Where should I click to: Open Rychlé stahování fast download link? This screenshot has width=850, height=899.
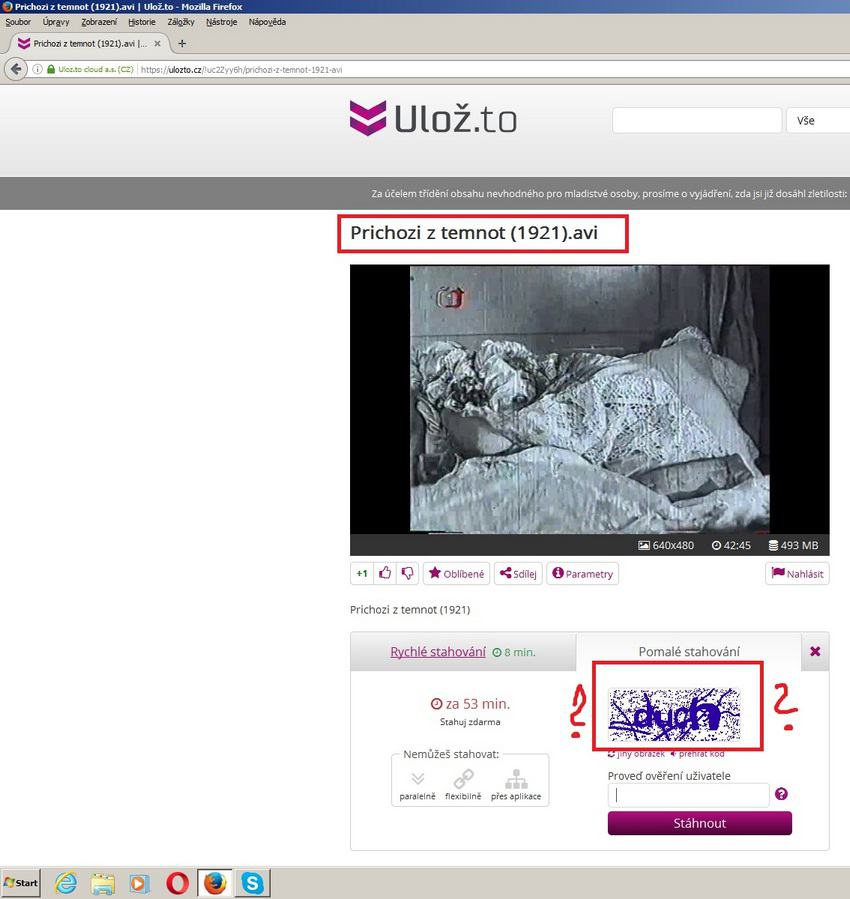pyautogui.click(x=438, y=652)
